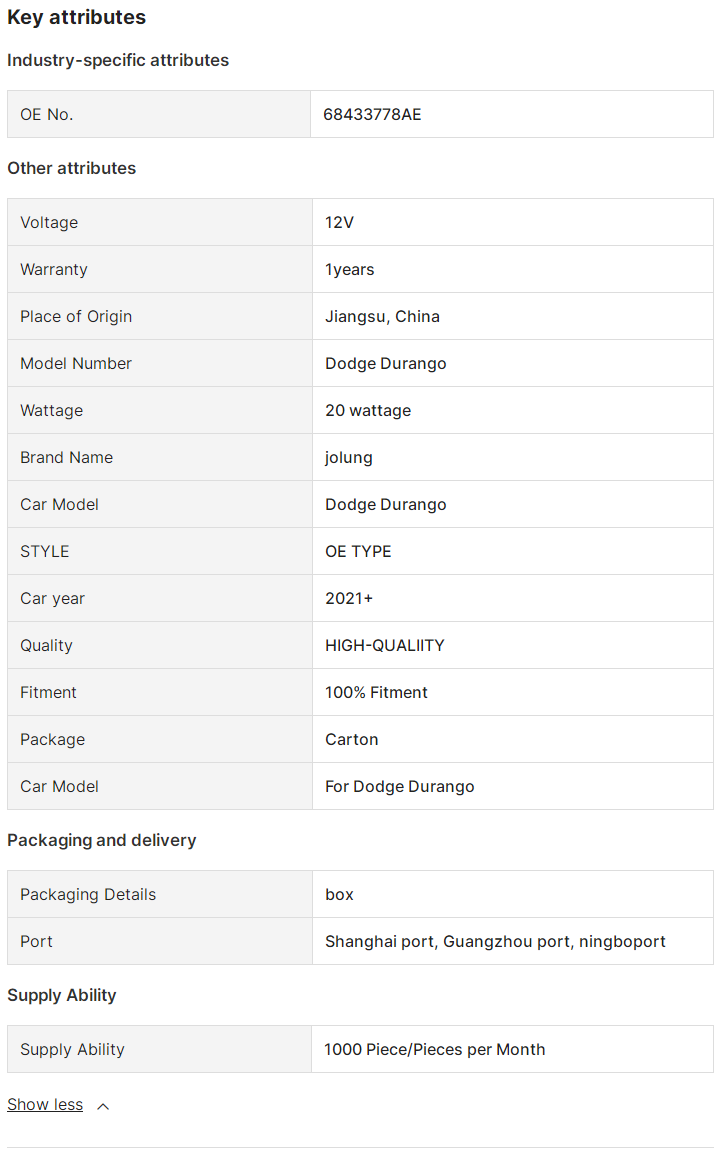Viewport: 725px width, 1149px height.
Task: Select the brand name jolung
Action: pos(348,458)
